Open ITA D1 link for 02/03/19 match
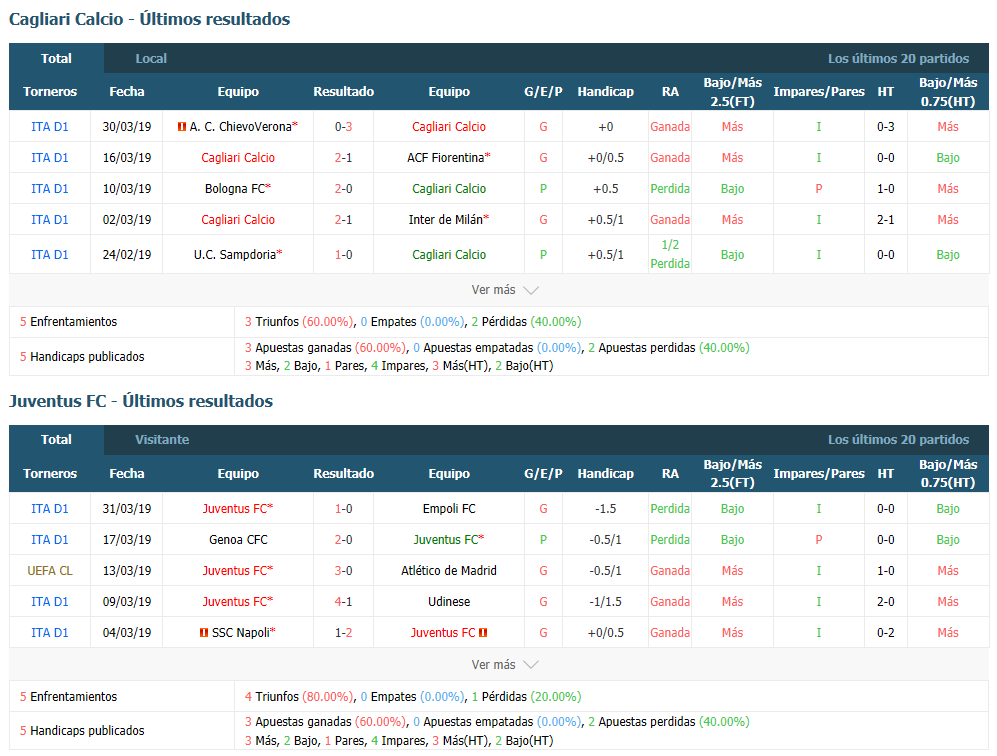The height and width of the screenshot is (756, 997). [x=50, y=220]
